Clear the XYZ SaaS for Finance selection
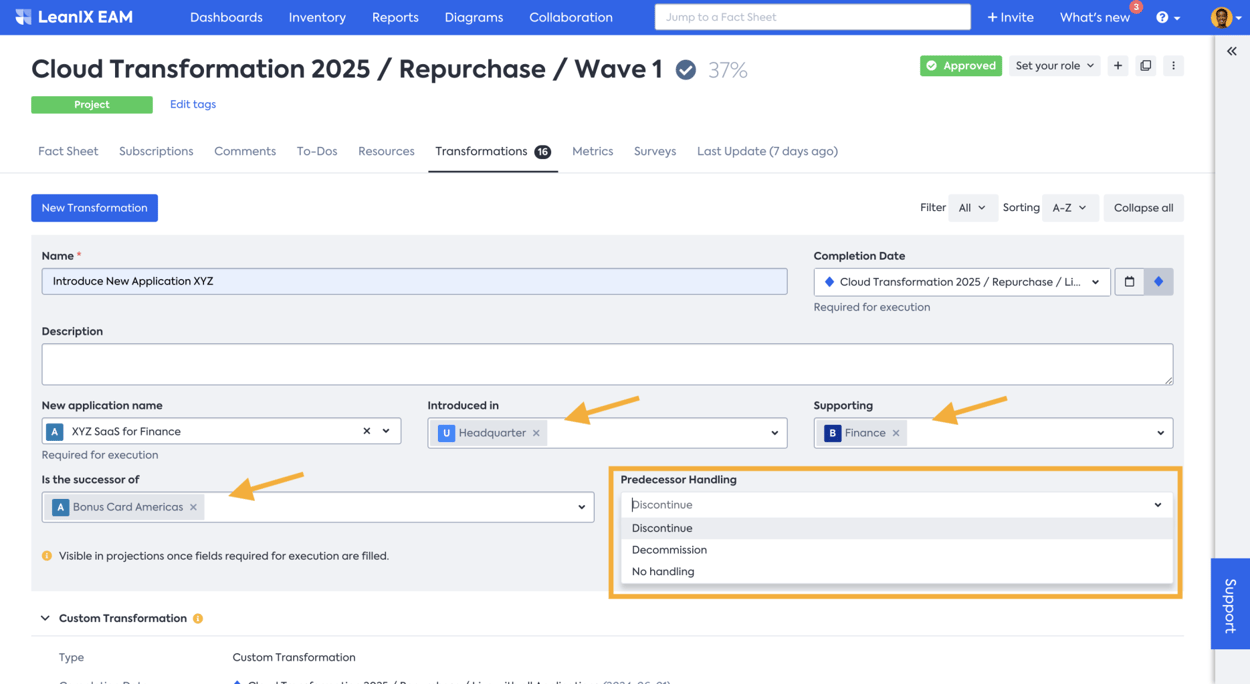The width and height of the screenshot is (1250, 684). click(x=366, y=431)
